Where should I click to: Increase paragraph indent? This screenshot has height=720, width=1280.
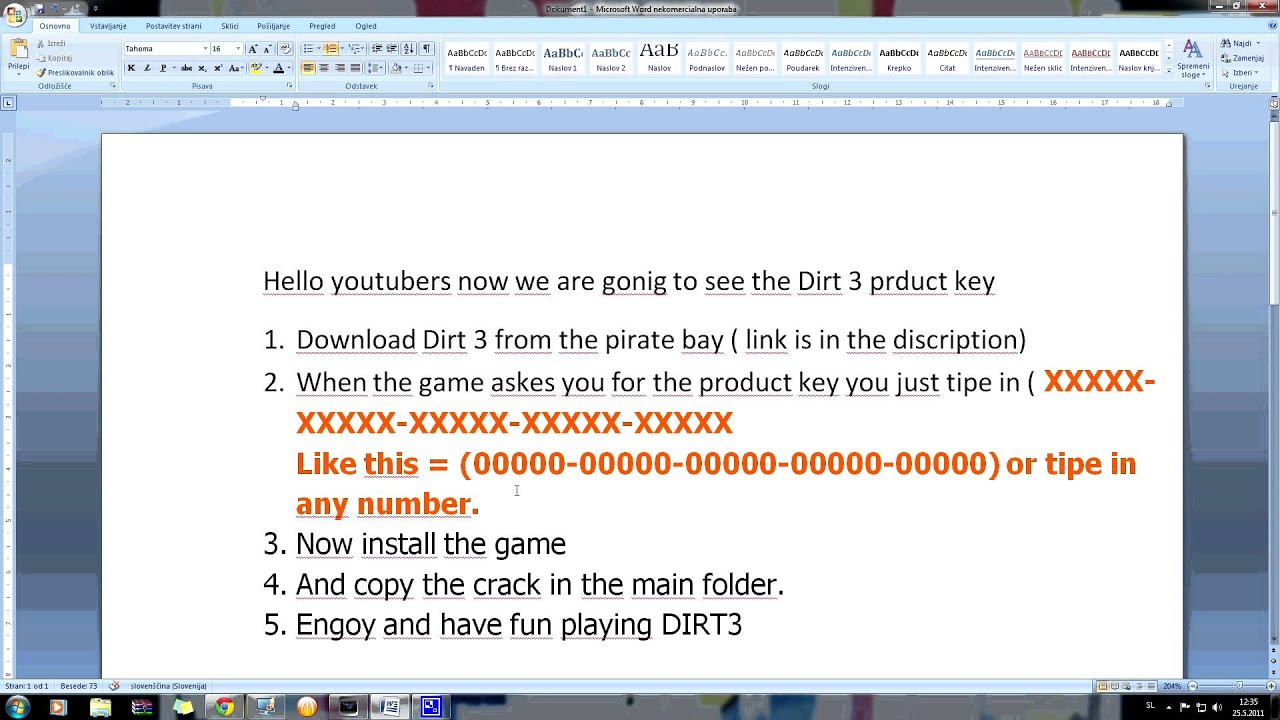(x=392, y=48)
